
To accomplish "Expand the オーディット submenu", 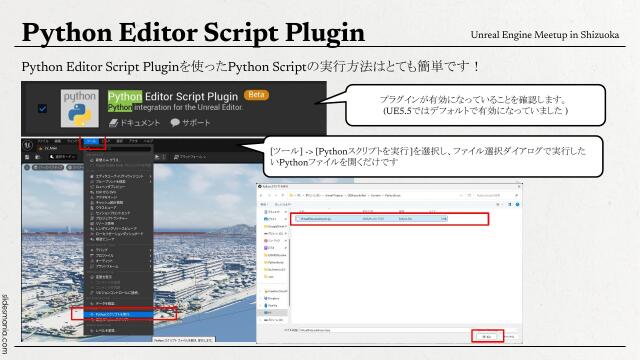I will pyautogui.click(x=119, y=261).
